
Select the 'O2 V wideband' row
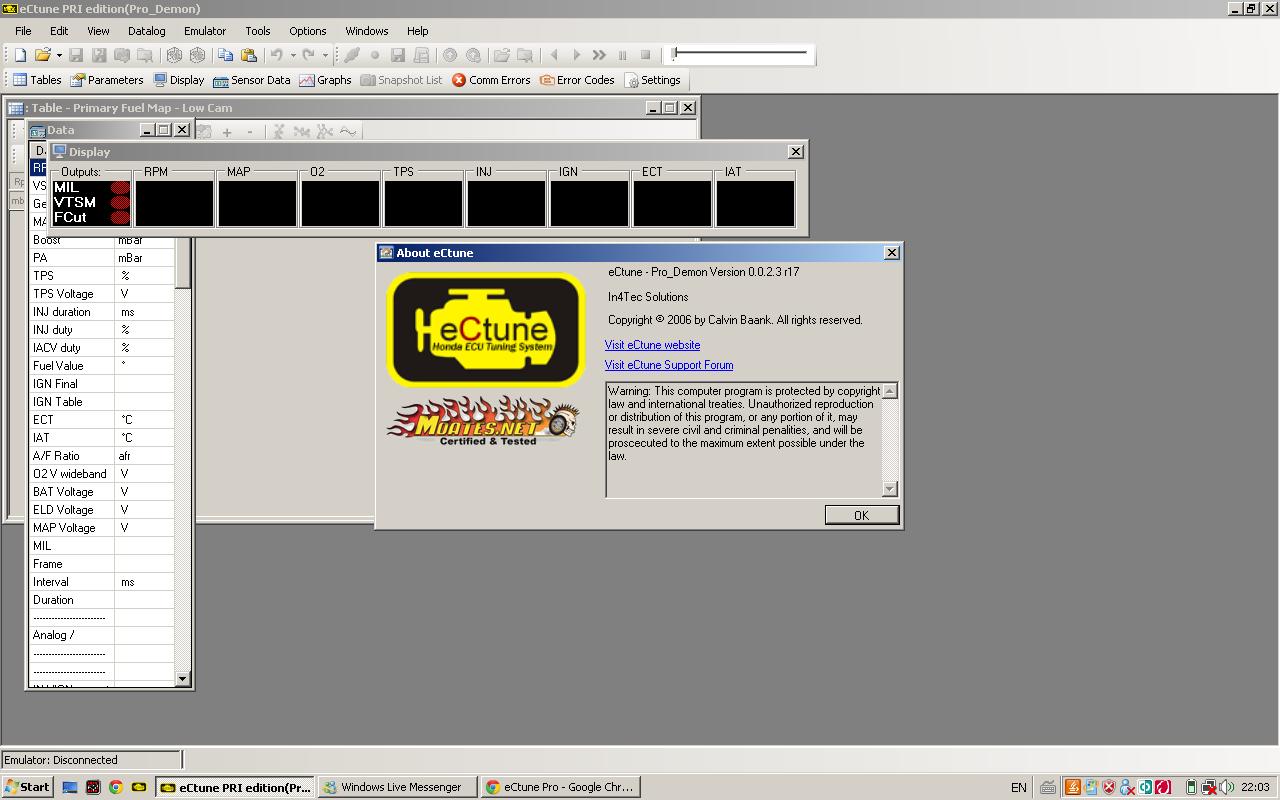pos(102,474)
